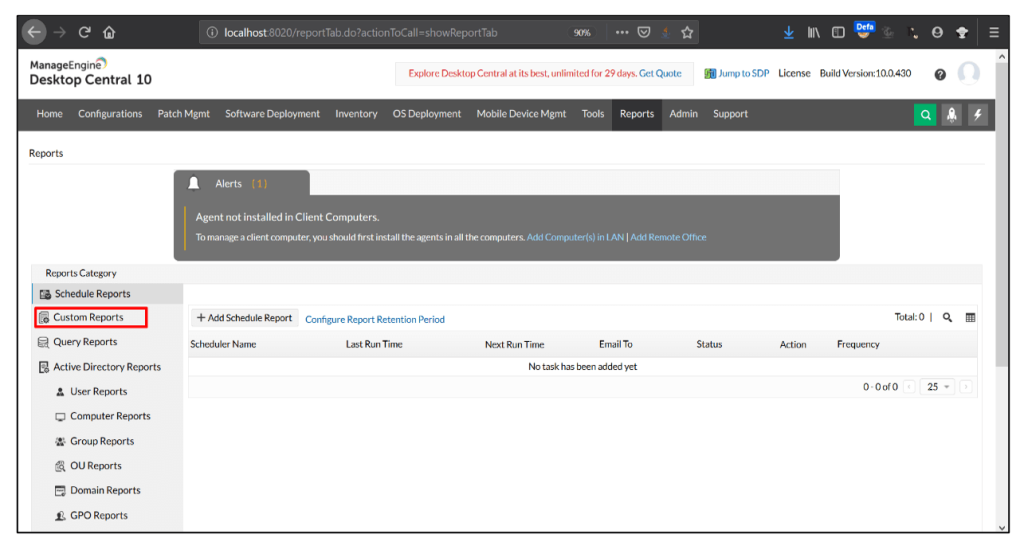This screenshot has height=550, width=1024.
Task: Open the column chooser grid icon
Action: pyautogui.click(x=970, y=317)
